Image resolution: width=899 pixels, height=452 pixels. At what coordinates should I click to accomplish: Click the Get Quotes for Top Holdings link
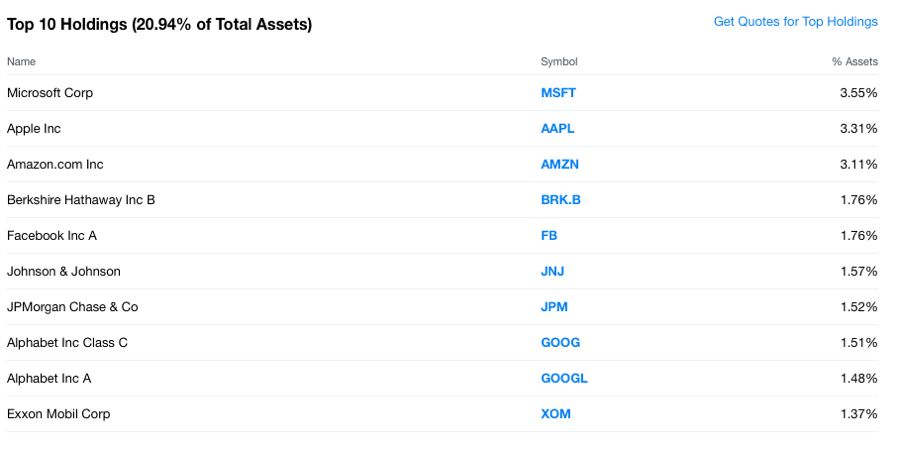tap(795, 22)
